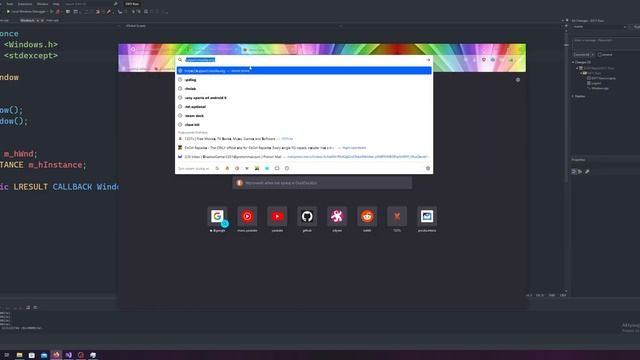Open the YouTube Music top-site tile
This screenshot has height=360, width=640.
point(247,216)
